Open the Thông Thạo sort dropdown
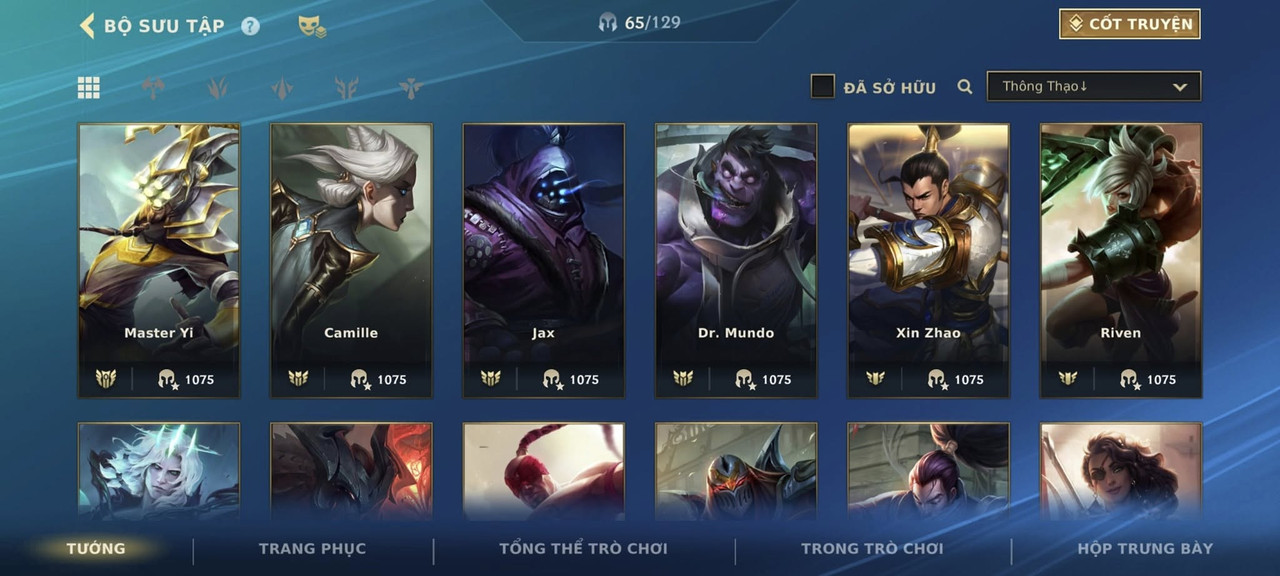 tap(1094, 86)
